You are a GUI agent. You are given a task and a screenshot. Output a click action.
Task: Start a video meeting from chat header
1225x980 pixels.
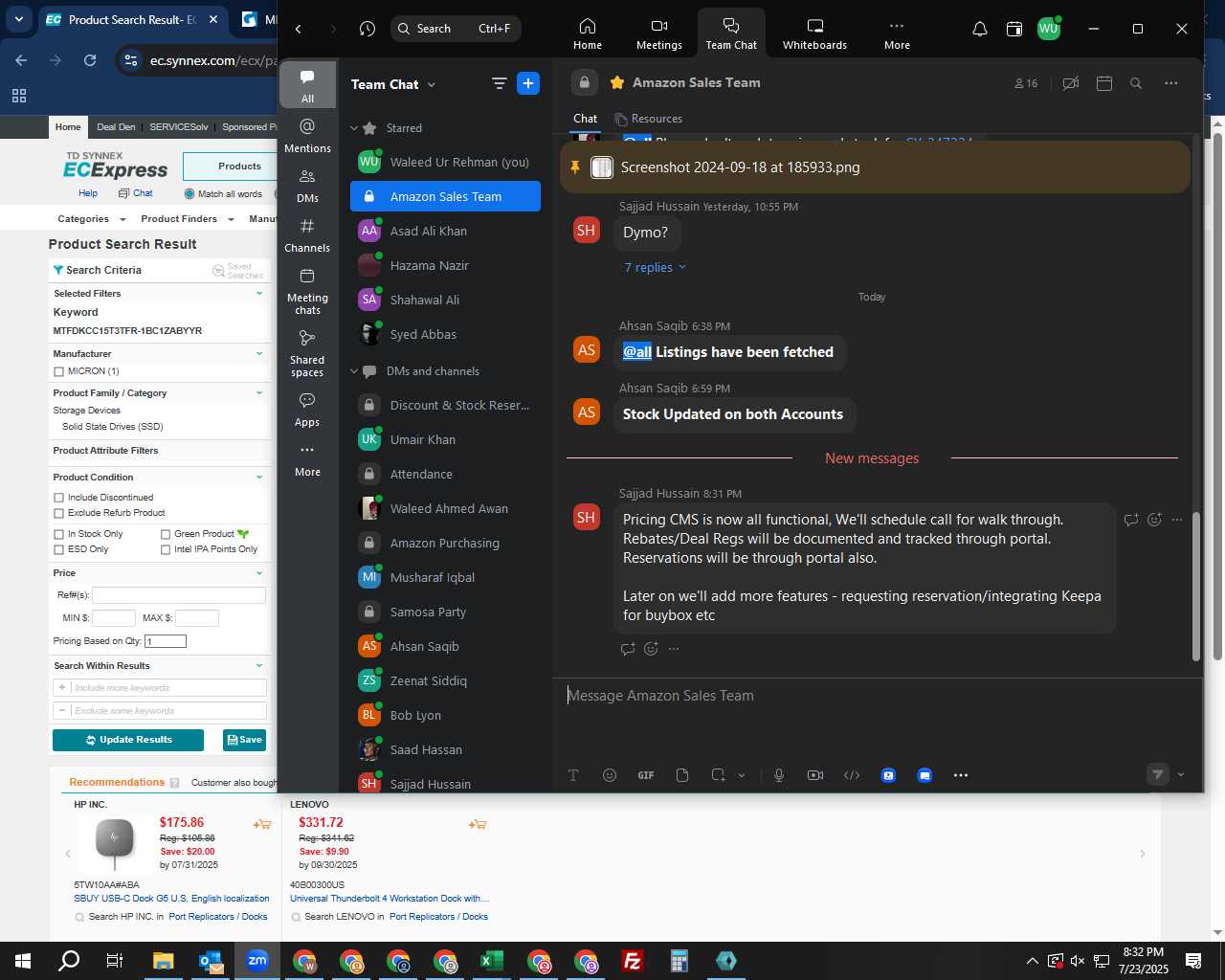click(1071, 83)
